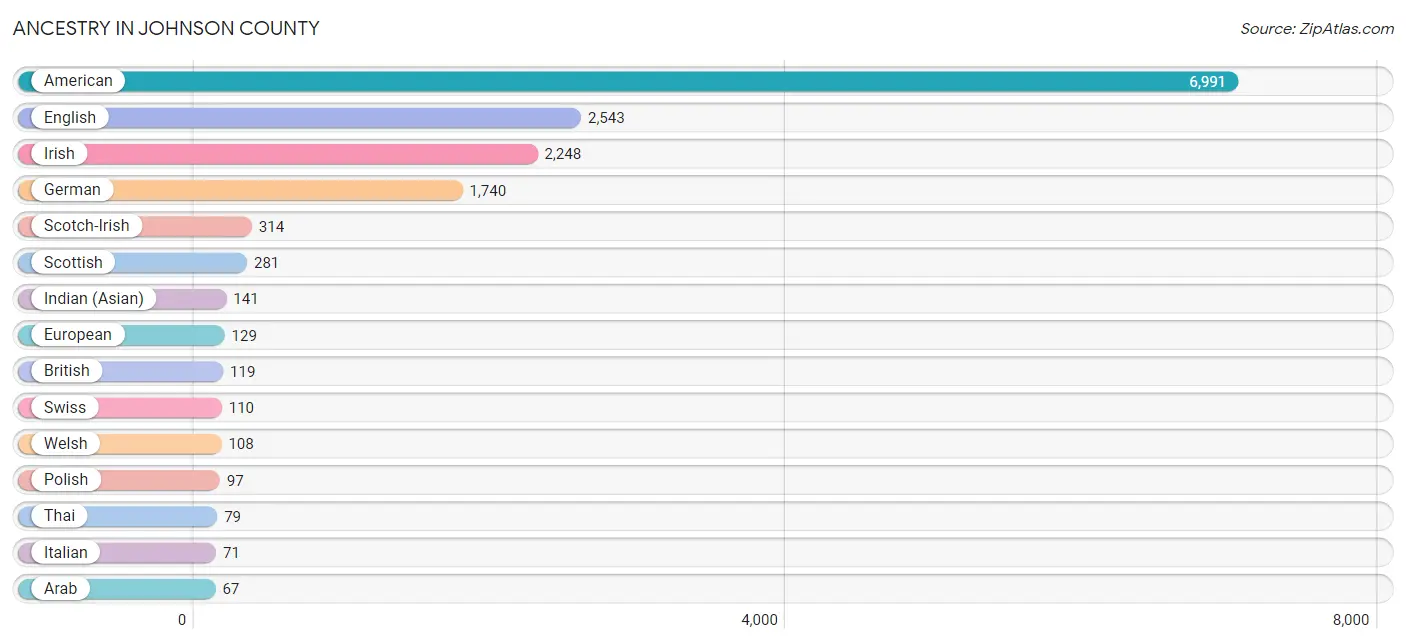1406x644 pixels.
Task: Click the Scotch-Irish bar
Action: click(135, 226)
